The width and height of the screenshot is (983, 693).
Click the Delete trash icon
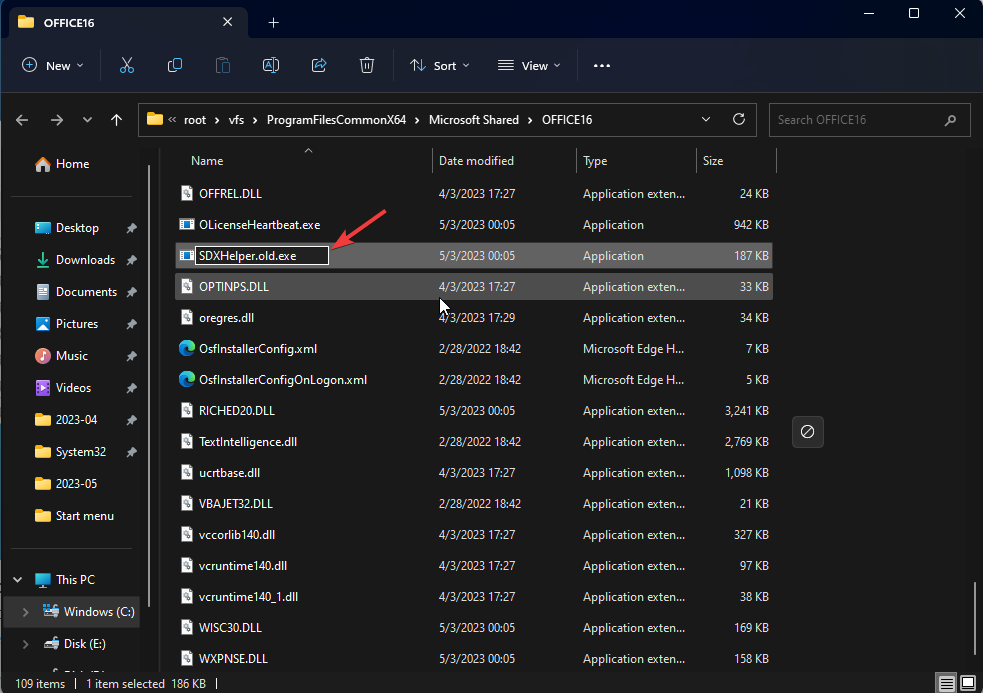(x=367, y=65)
